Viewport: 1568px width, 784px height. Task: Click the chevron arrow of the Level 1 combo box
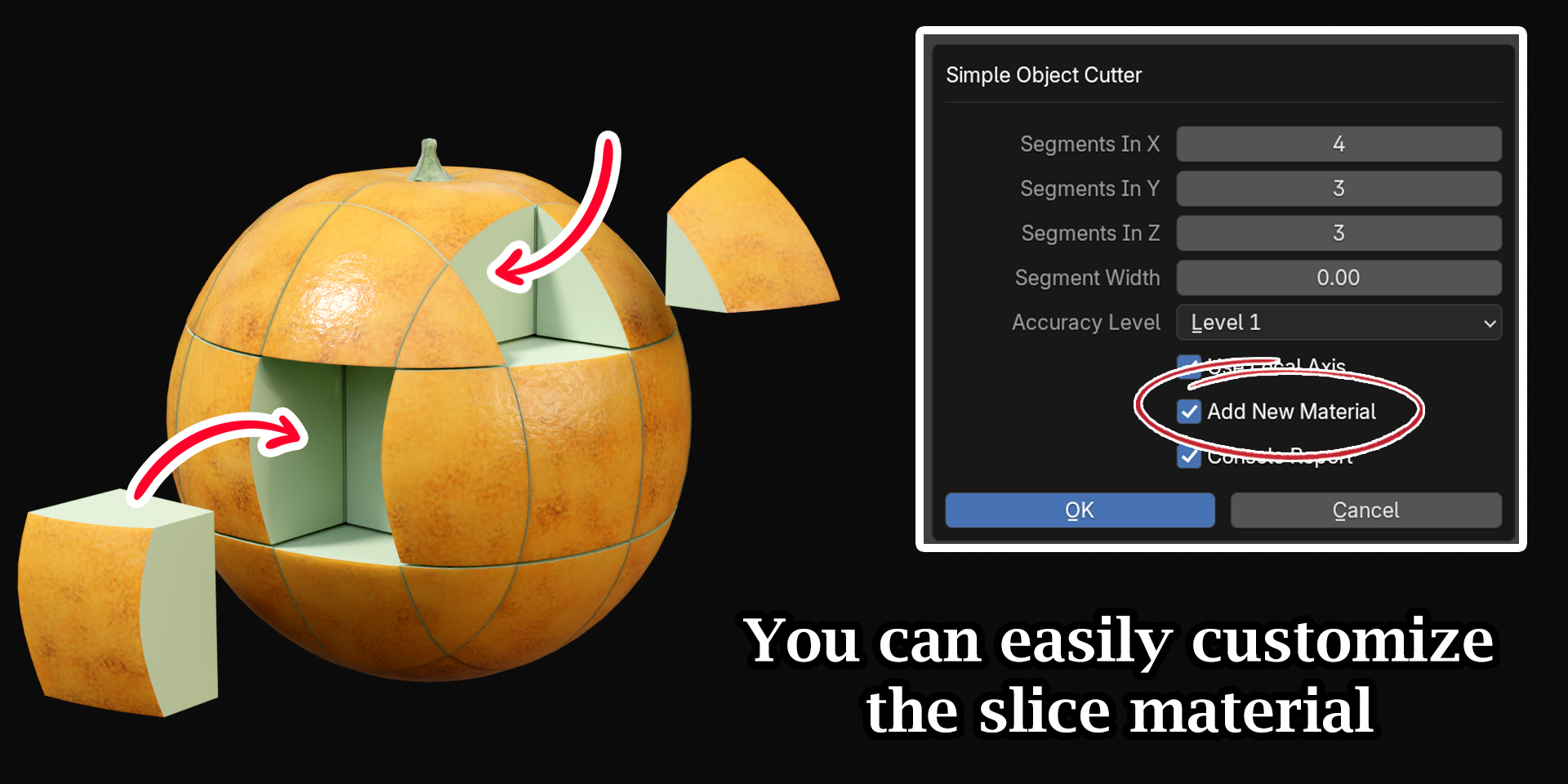pyautogui.click(x=1490, y=323)
